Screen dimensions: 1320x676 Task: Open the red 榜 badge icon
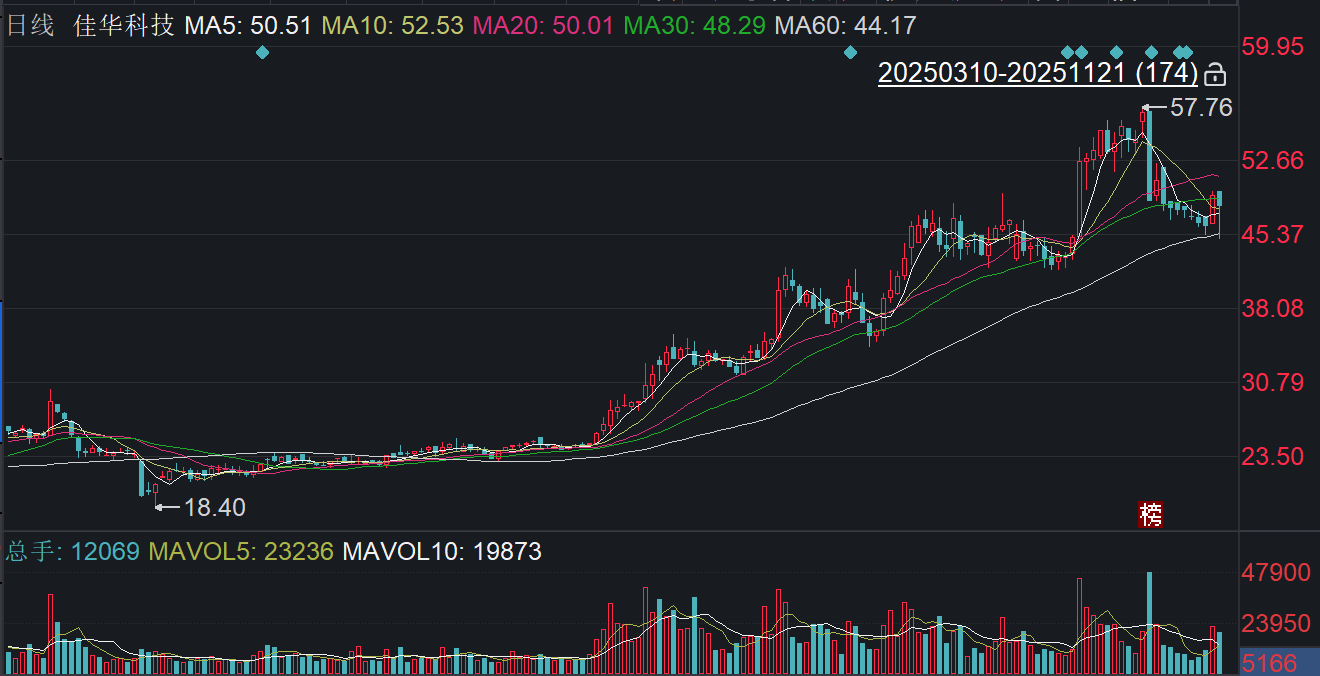pos(1151,515)
